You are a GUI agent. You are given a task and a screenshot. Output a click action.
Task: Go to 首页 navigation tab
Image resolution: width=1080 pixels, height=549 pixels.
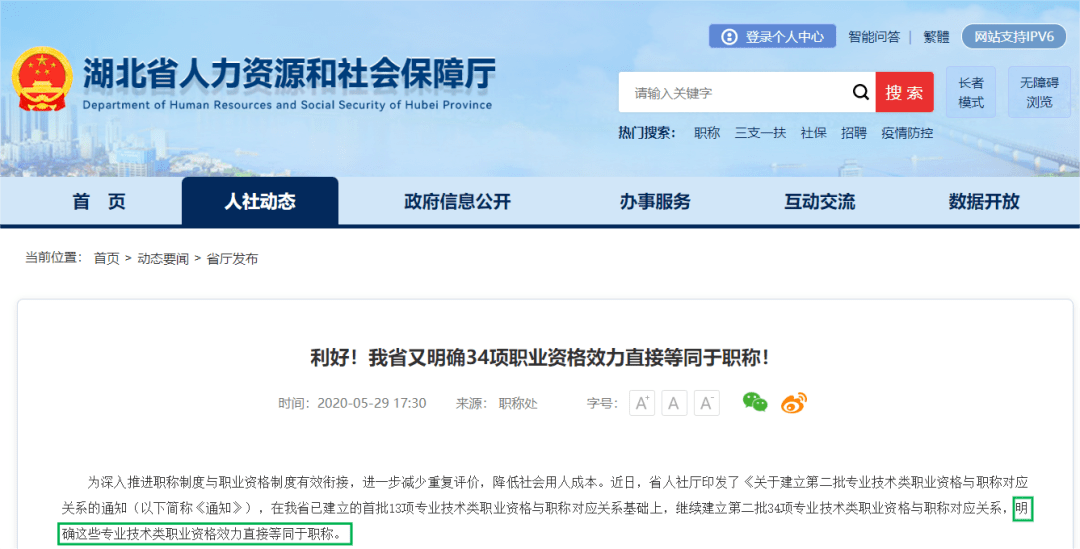coord(99,202)
